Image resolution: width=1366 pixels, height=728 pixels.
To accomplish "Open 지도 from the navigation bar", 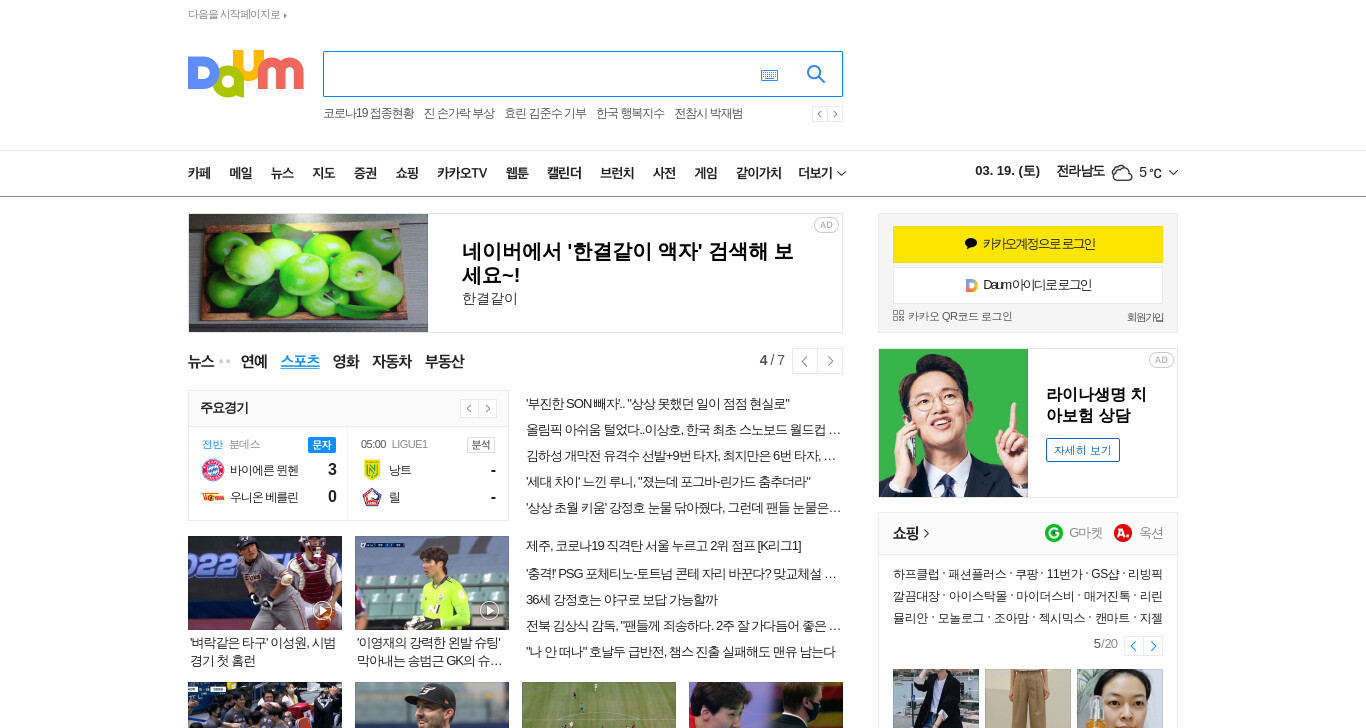I will 323,173.
